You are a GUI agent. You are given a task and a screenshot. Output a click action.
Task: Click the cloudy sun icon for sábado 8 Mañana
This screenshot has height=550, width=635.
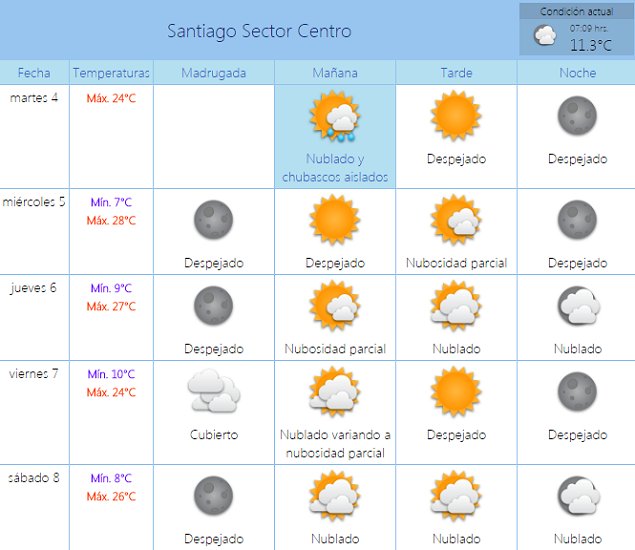(x=334, y=496)
